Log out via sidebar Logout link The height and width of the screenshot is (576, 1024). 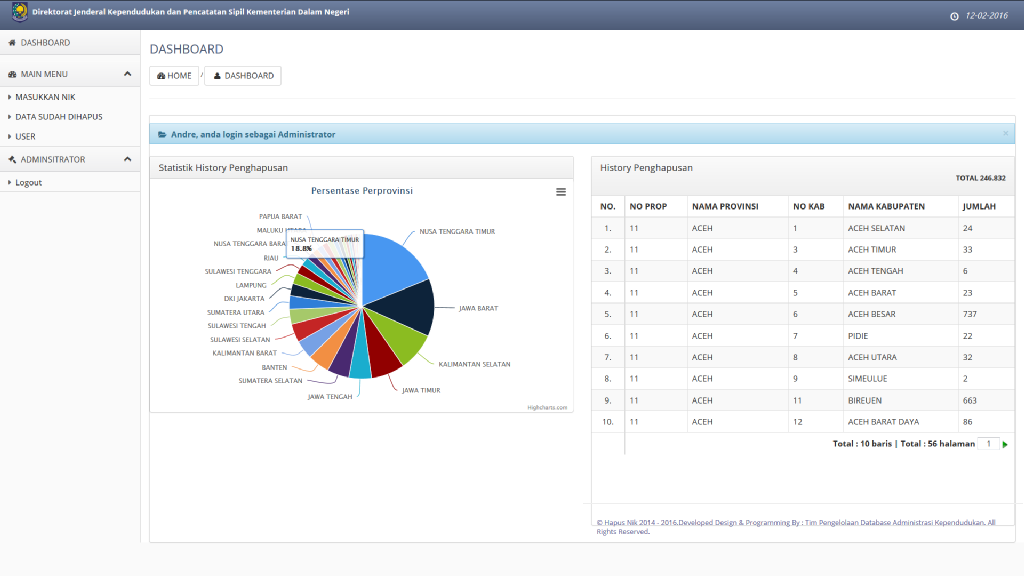click(28, 183)
